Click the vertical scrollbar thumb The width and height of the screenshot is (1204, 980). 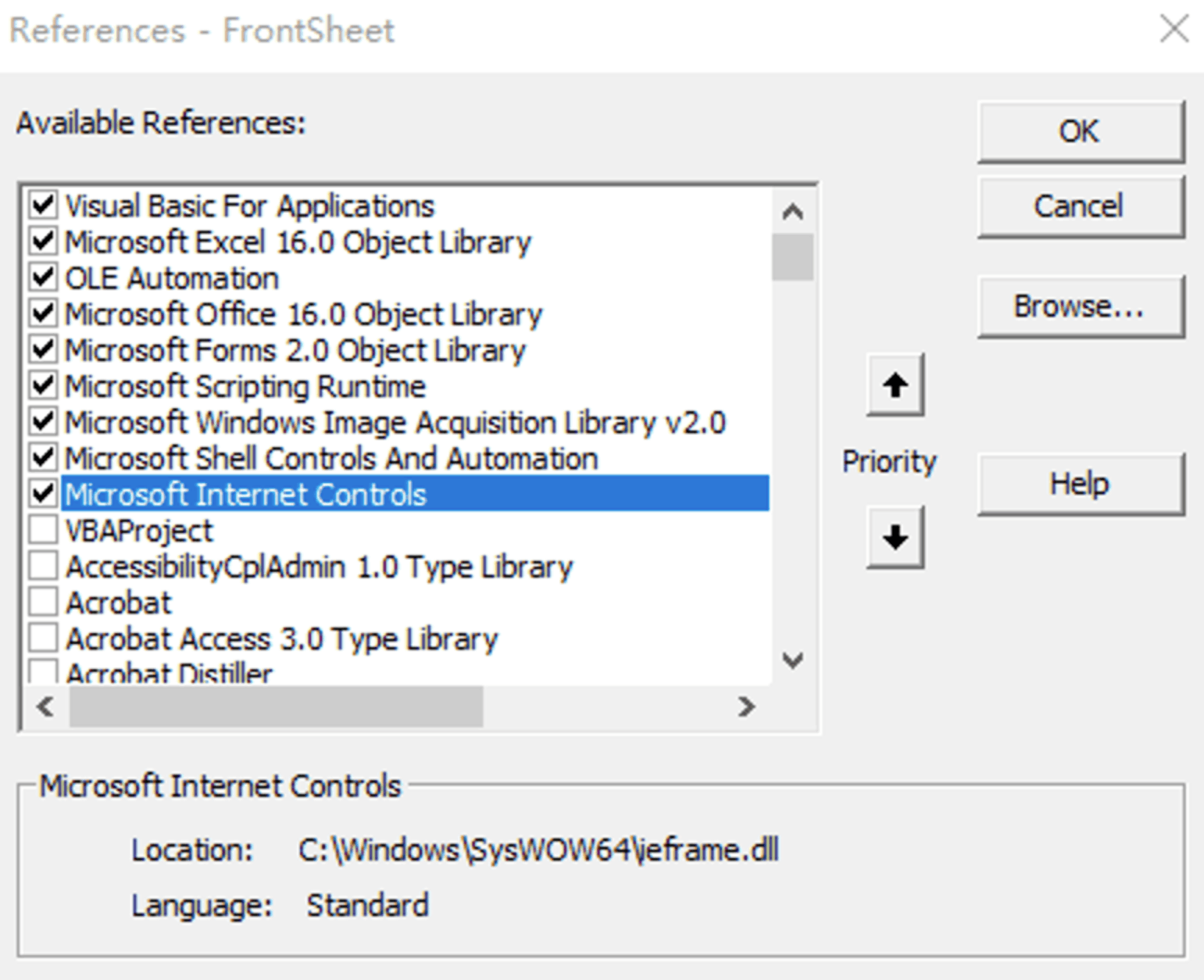pos(792,257)
